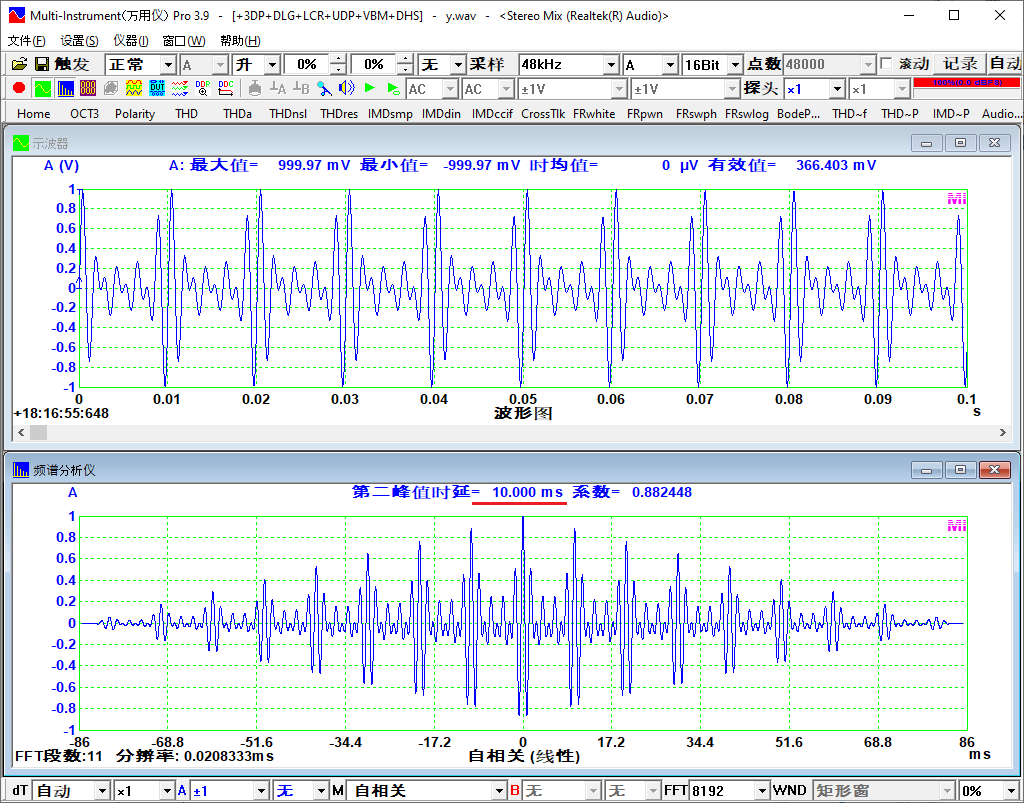Image resolution: width=1024 pixels, height=803 pixels.
Task: Click the green play button
Action: [370, 87]
